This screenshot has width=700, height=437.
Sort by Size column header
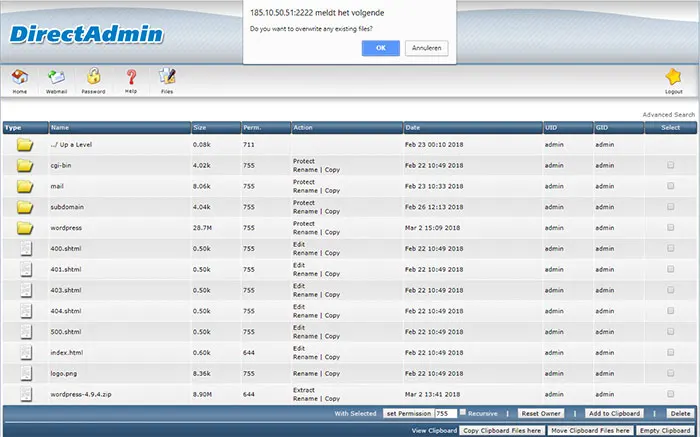[200, 128]
